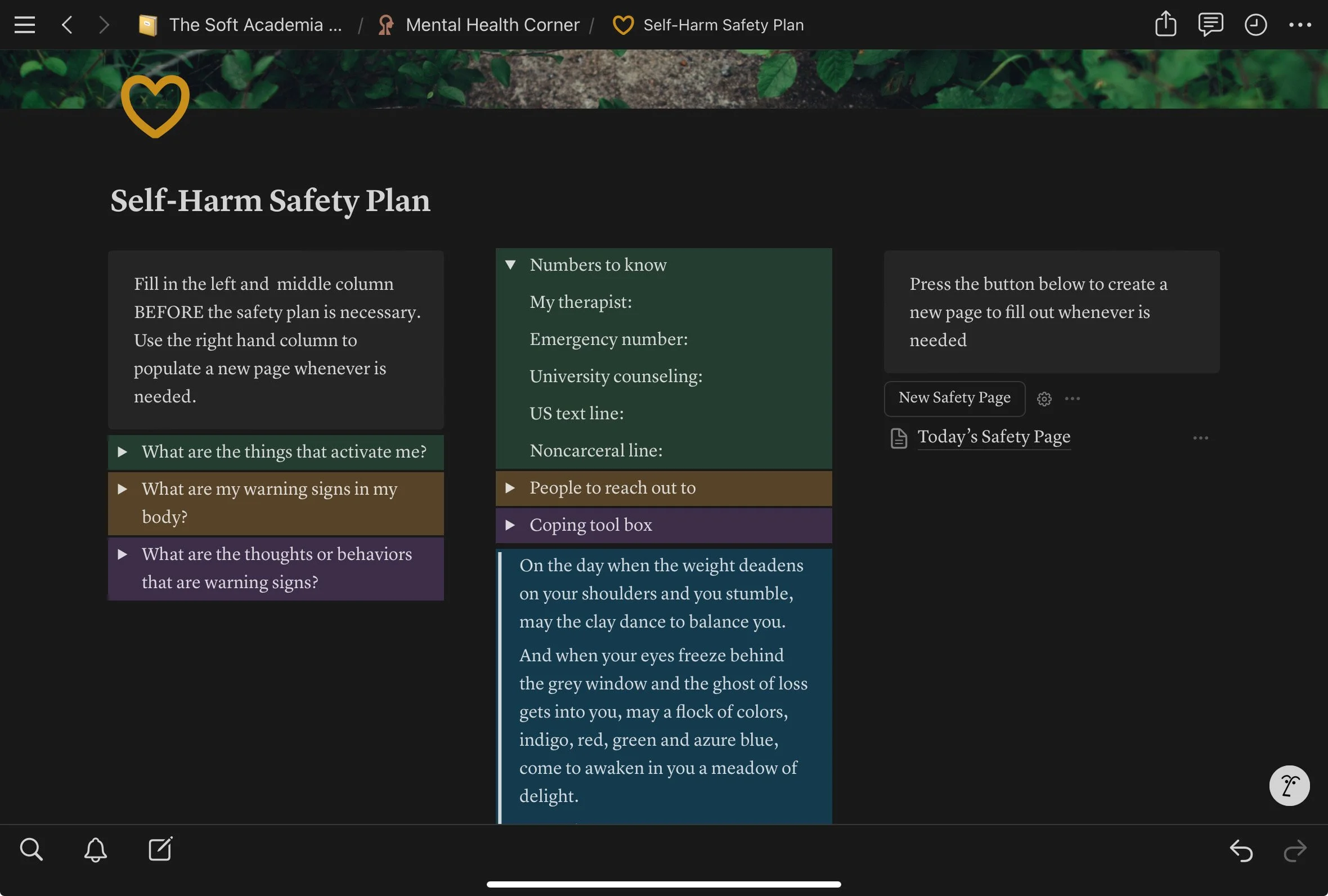Open the comments icon
This screenshot has height=896, width=1328.
coord(1210,25)
